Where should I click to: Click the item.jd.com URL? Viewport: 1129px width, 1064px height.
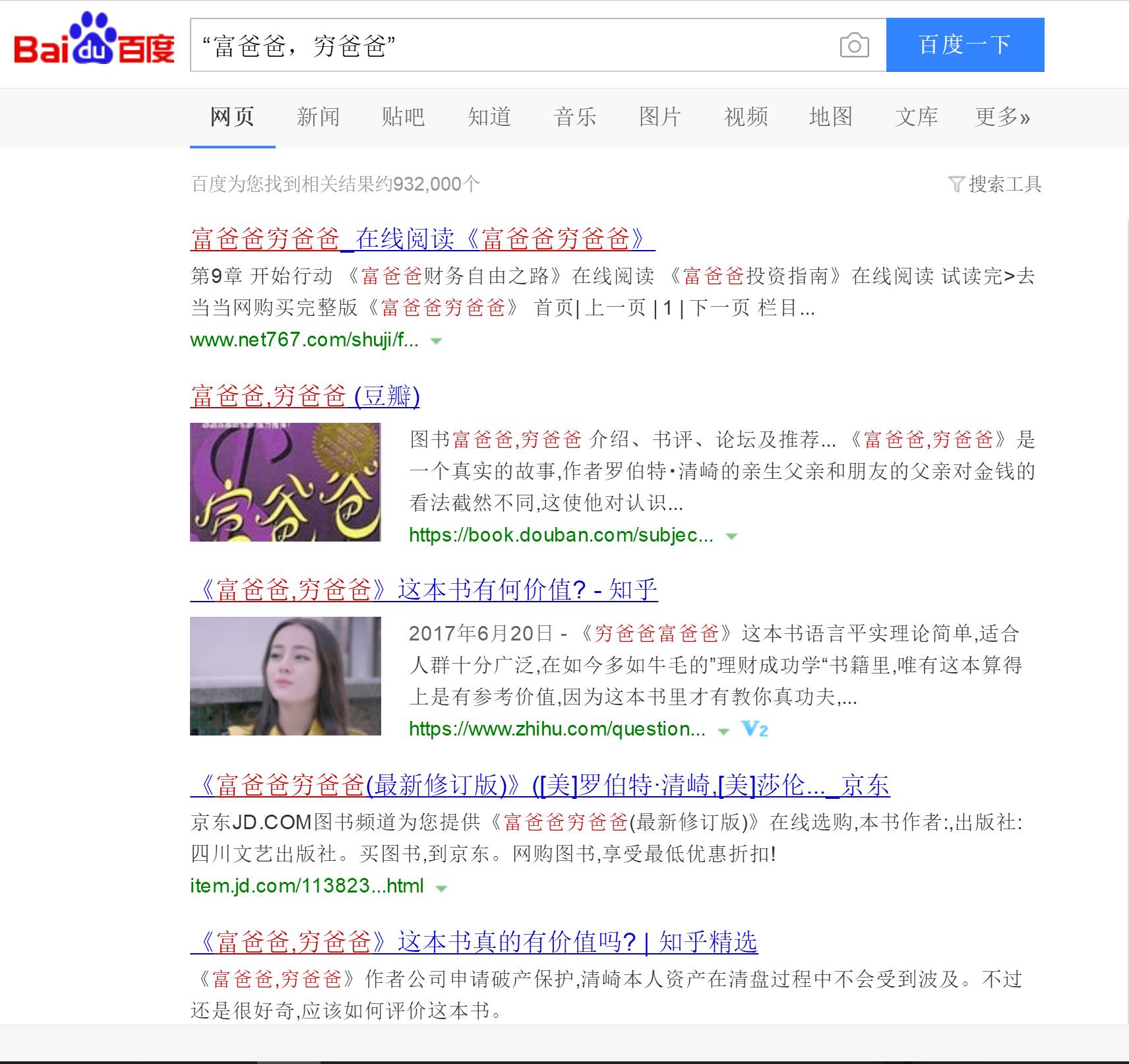pos(307,886)
